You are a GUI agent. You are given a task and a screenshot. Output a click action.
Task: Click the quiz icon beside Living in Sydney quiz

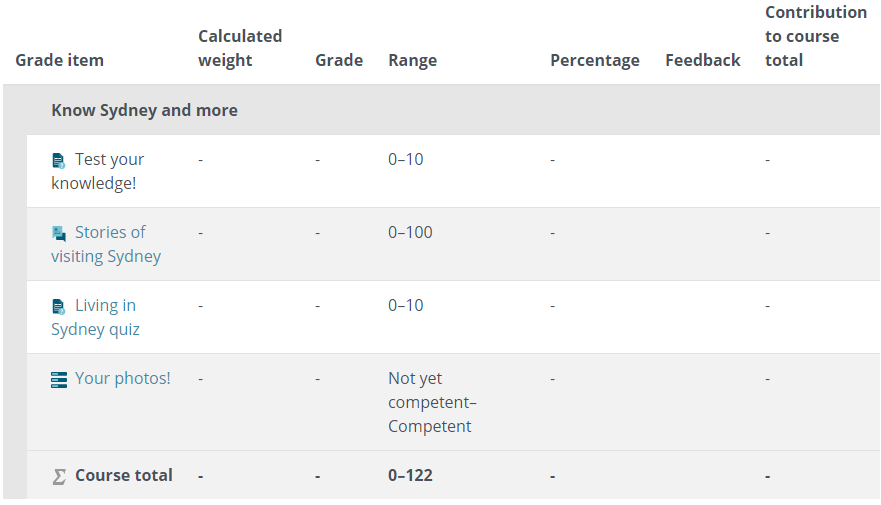tap(58, 307)
